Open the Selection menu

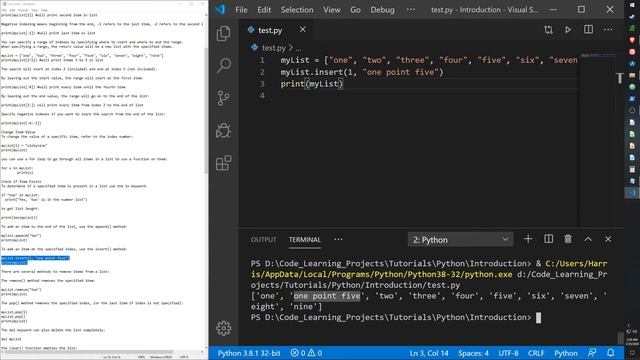297,10
